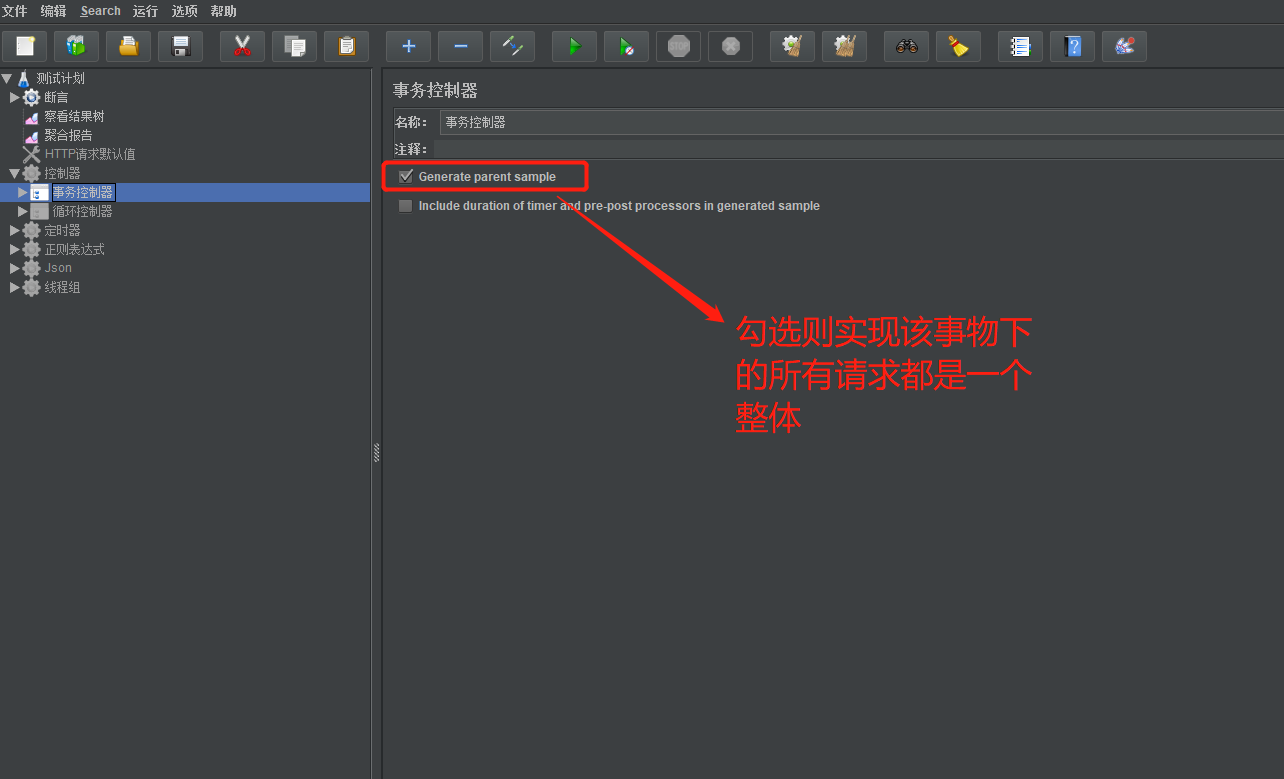The image size is (1284, 779).
Task: Click the 察看结果树 listener icon
Action: pyautogui.click(x=32, y=117)
